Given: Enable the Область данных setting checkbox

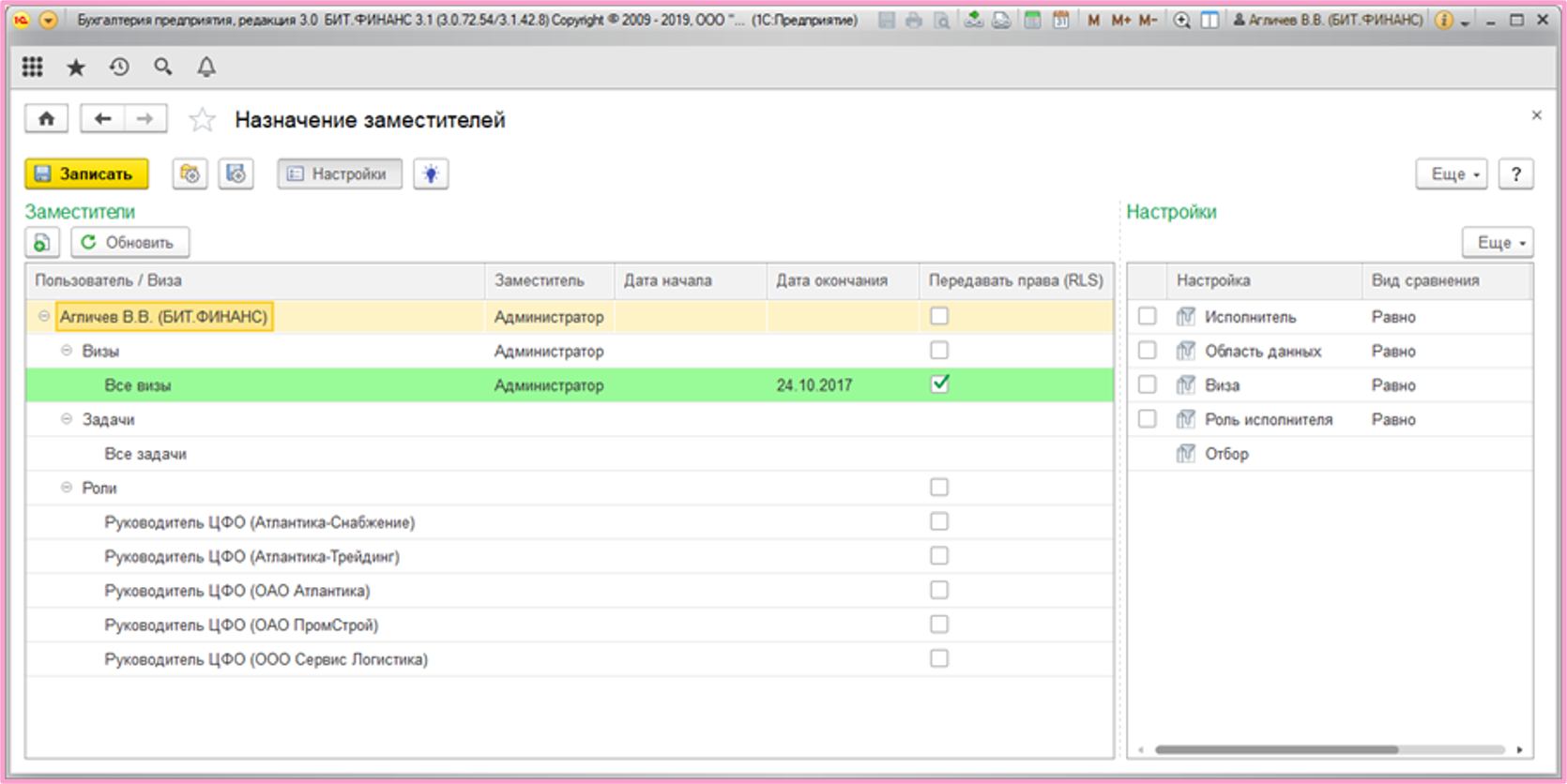Looking at the screenshot, I should coord(1147,351).
